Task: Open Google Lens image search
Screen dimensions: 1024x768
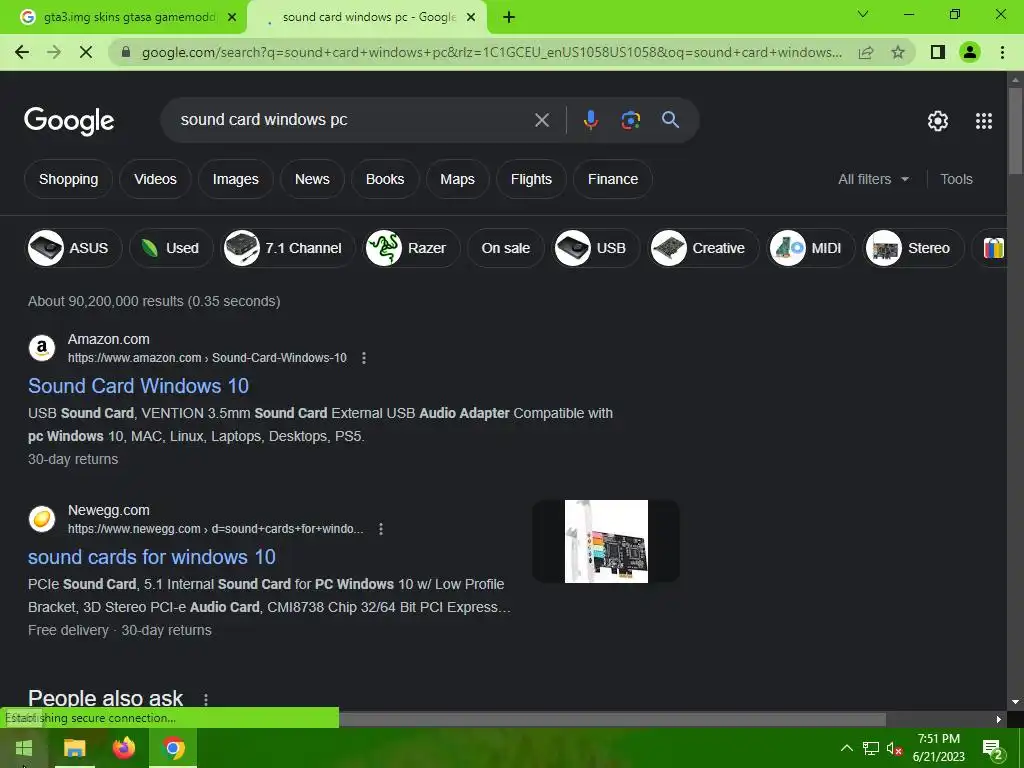Action: coord(630,120)
